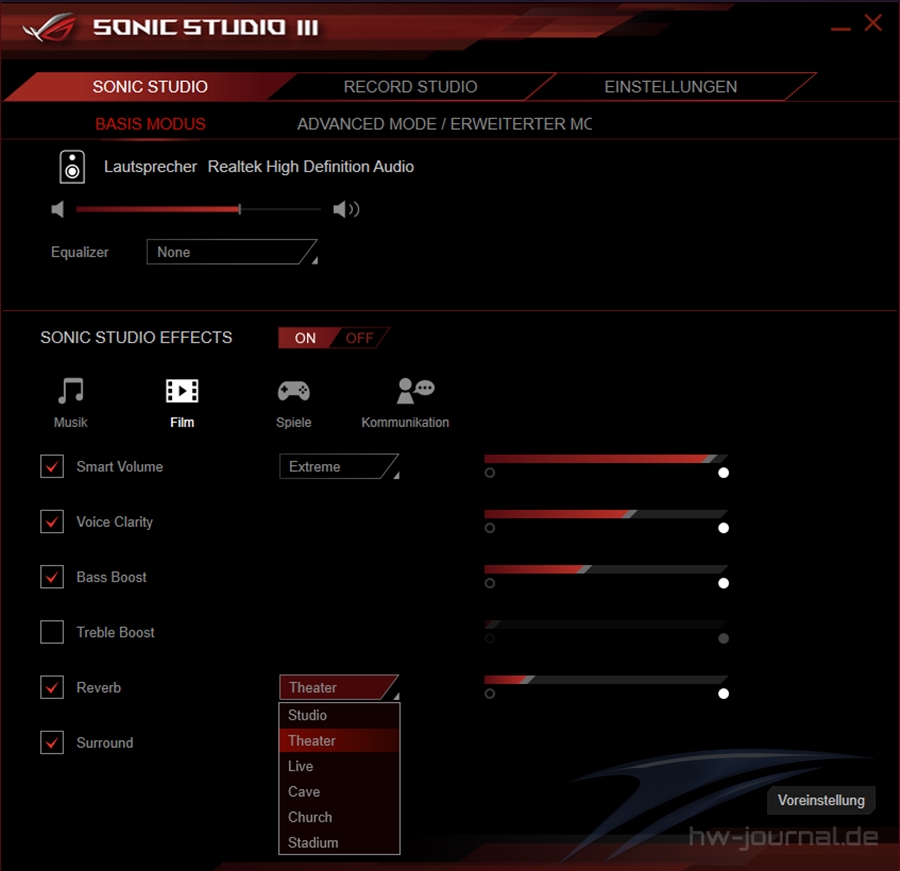Click the Equalizer label
The height and width of the screenshot is (871, 900).
80,252
